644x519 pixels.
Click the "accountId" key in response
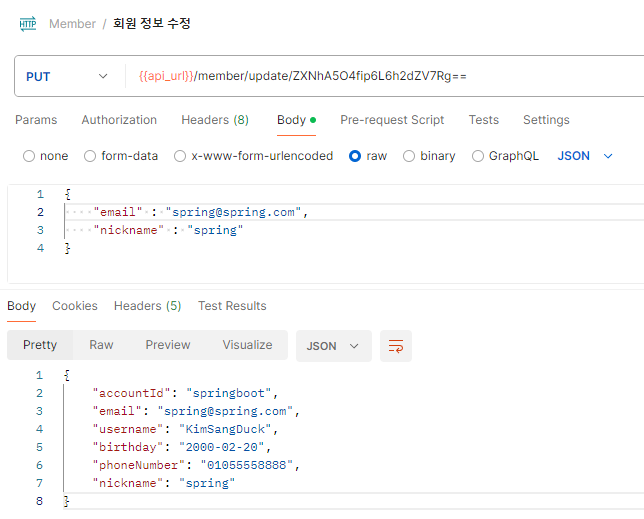tap(131, 393)
